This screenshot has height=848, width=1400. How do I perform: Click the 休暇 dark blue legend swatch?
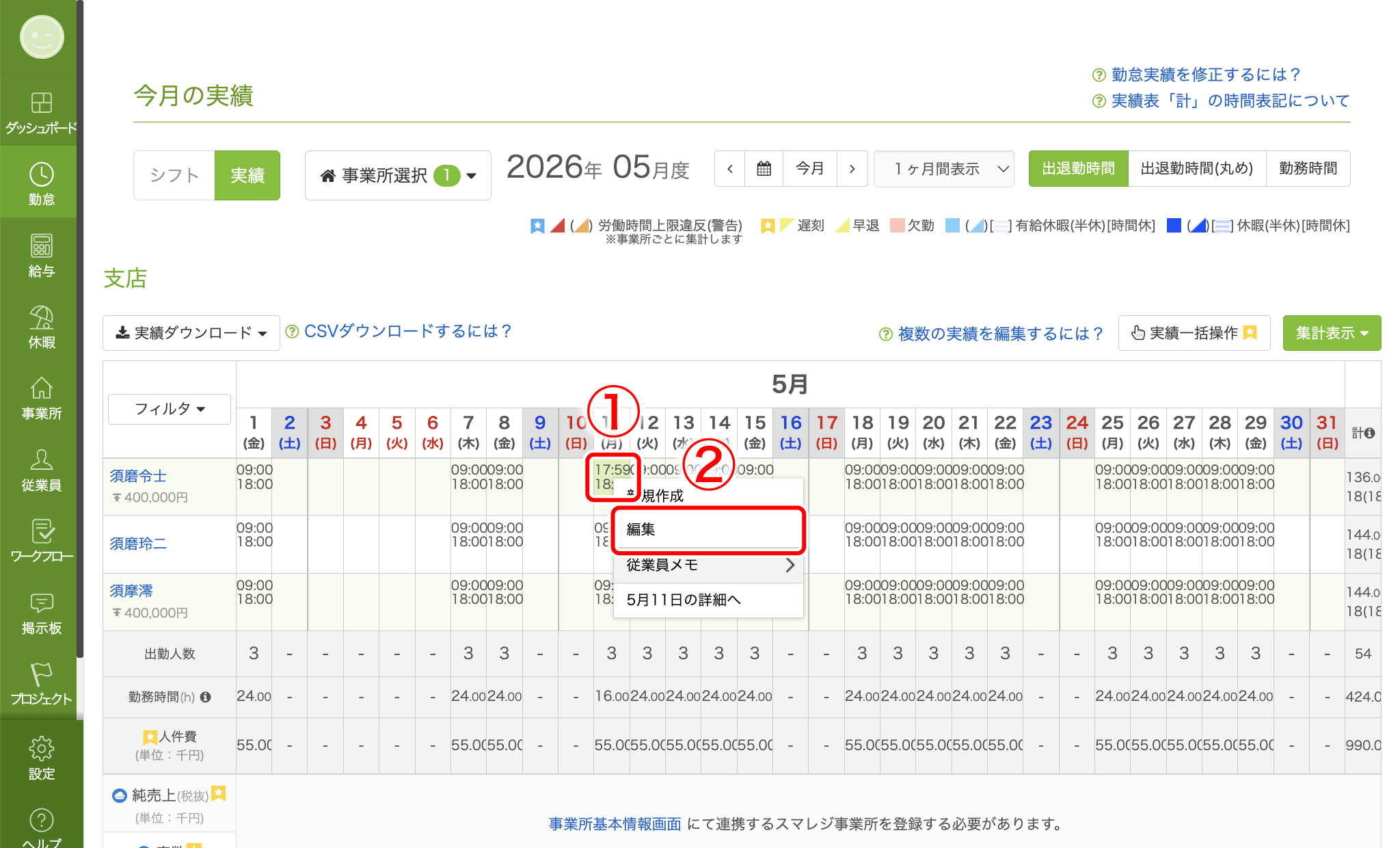pos(1174,226)
